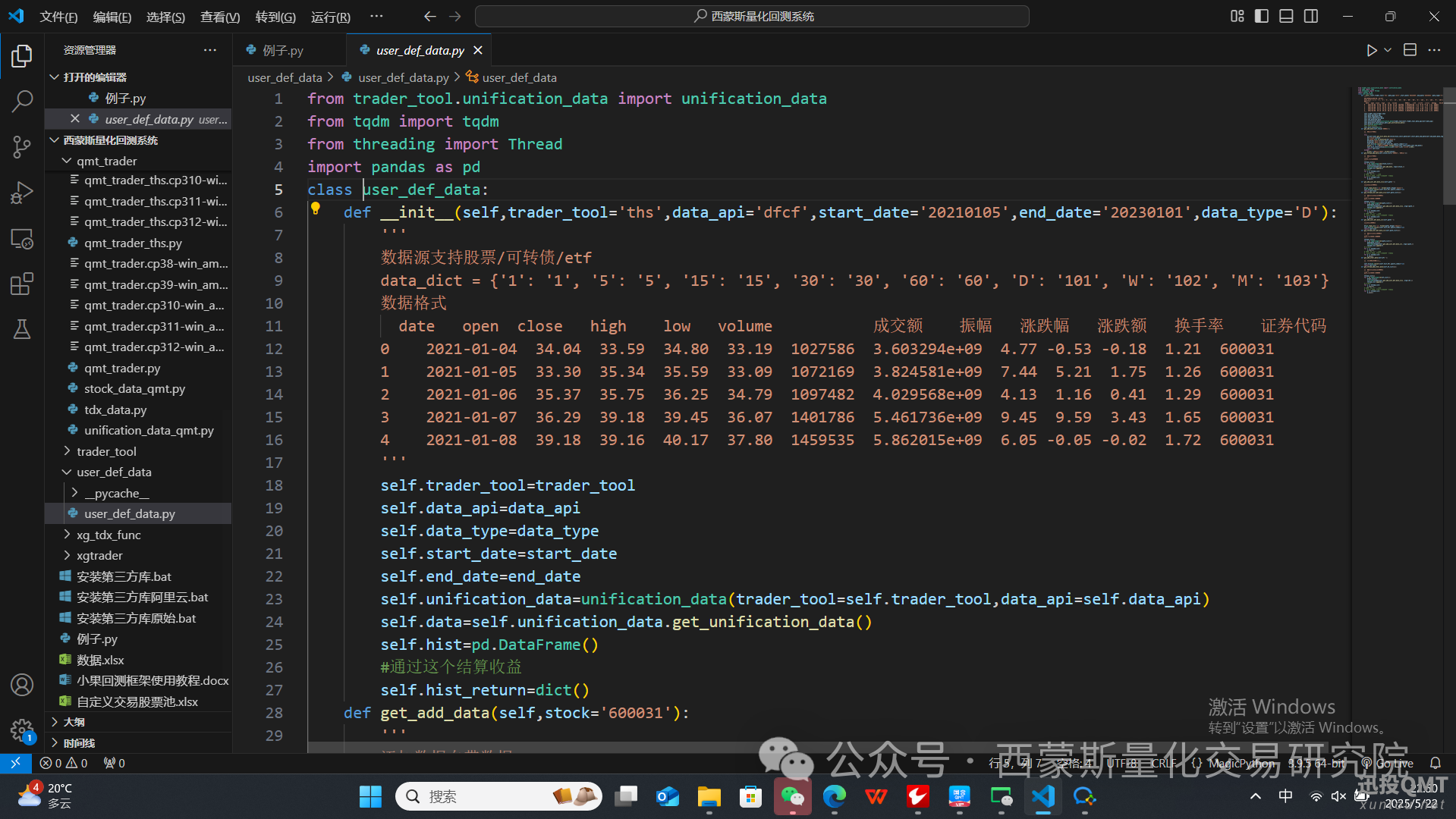Open the Run and Debug view
The height and width of the screenshot is (819, 1456).
point(22,193)
